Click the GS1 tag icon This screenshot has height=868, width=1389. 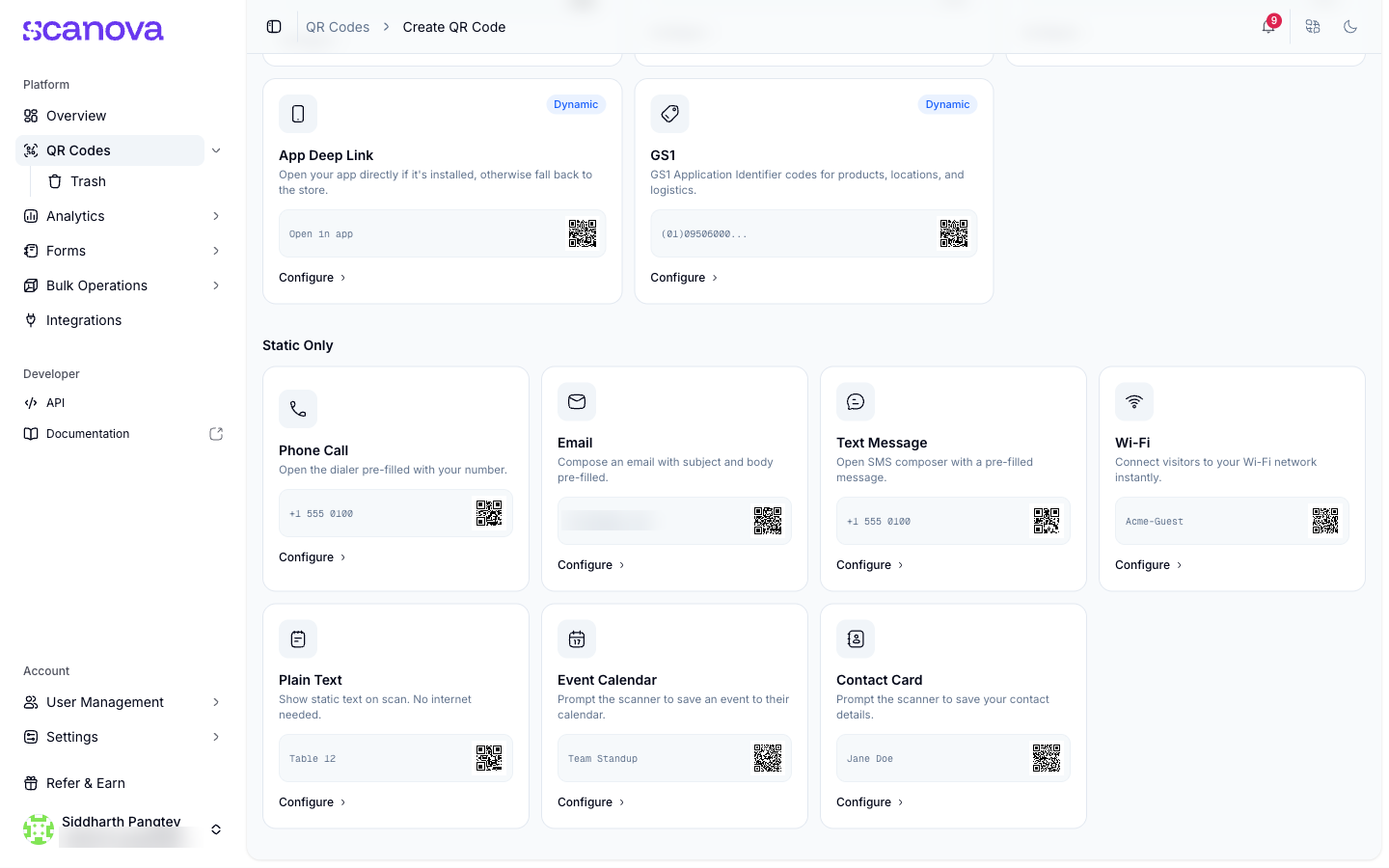tap(669, 114)
